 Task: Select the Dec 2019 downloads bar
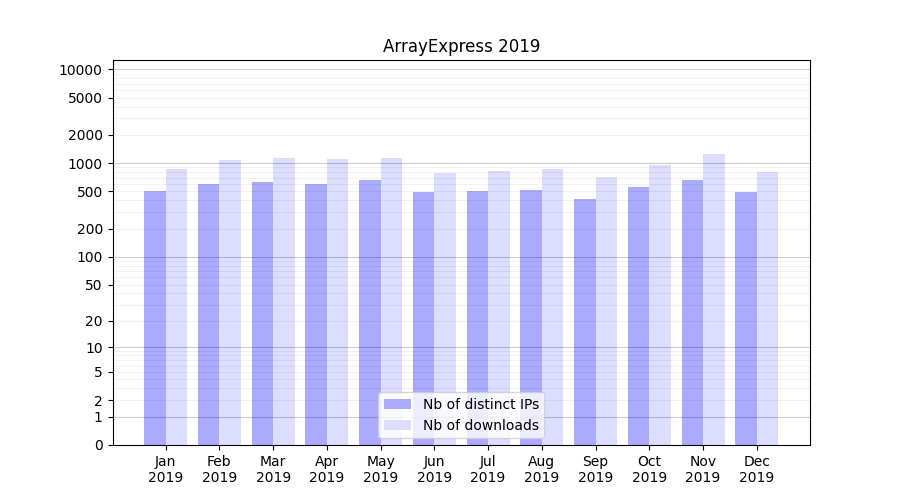768,308
